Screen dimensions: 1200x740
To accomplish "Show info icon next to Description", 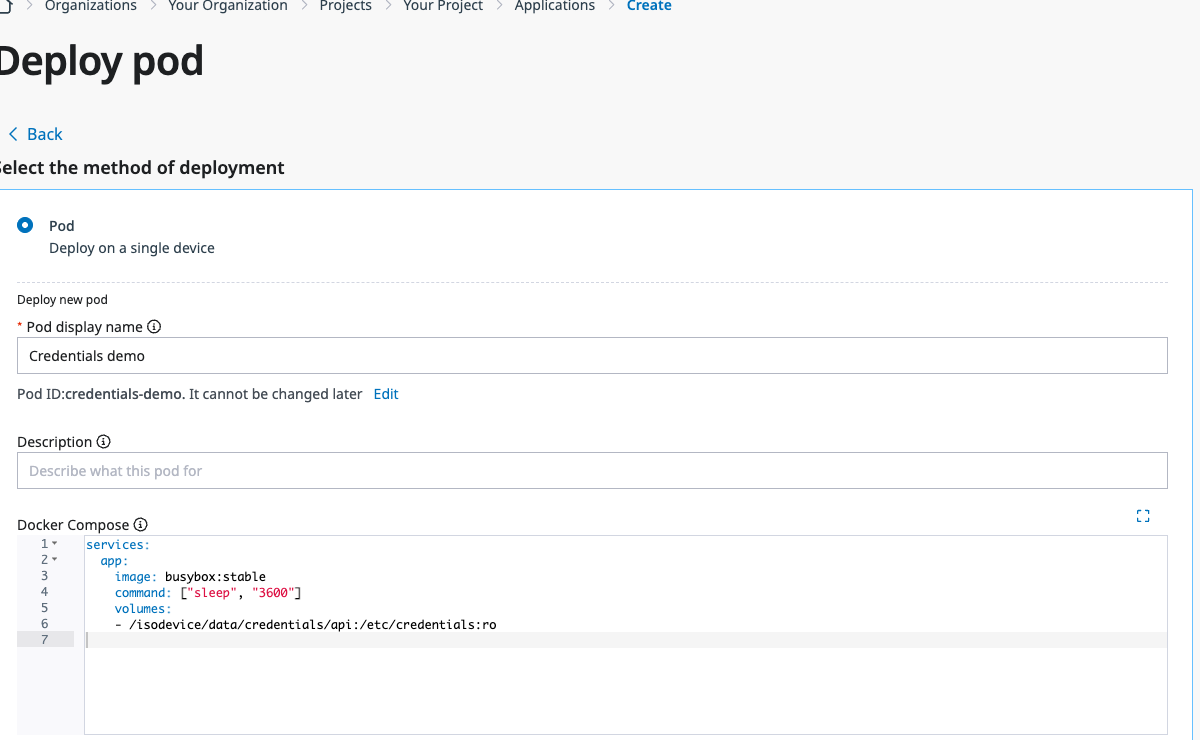I will (x=104, y=442).
